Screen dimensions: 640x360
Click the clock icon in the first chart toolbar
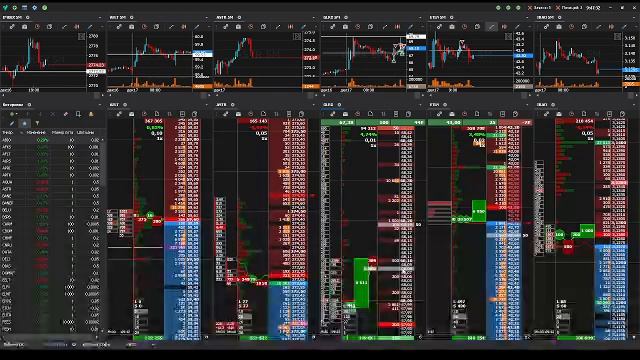click(x=37, y=27)
